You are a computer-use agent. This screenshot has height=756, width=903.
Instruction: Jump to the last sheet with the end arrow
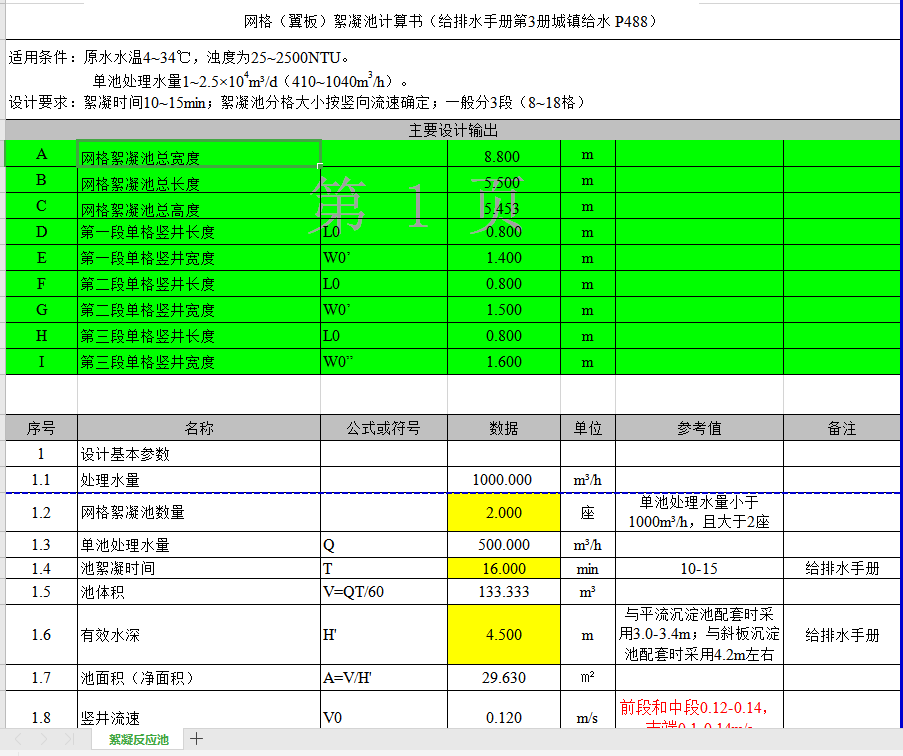click(70, 739)
